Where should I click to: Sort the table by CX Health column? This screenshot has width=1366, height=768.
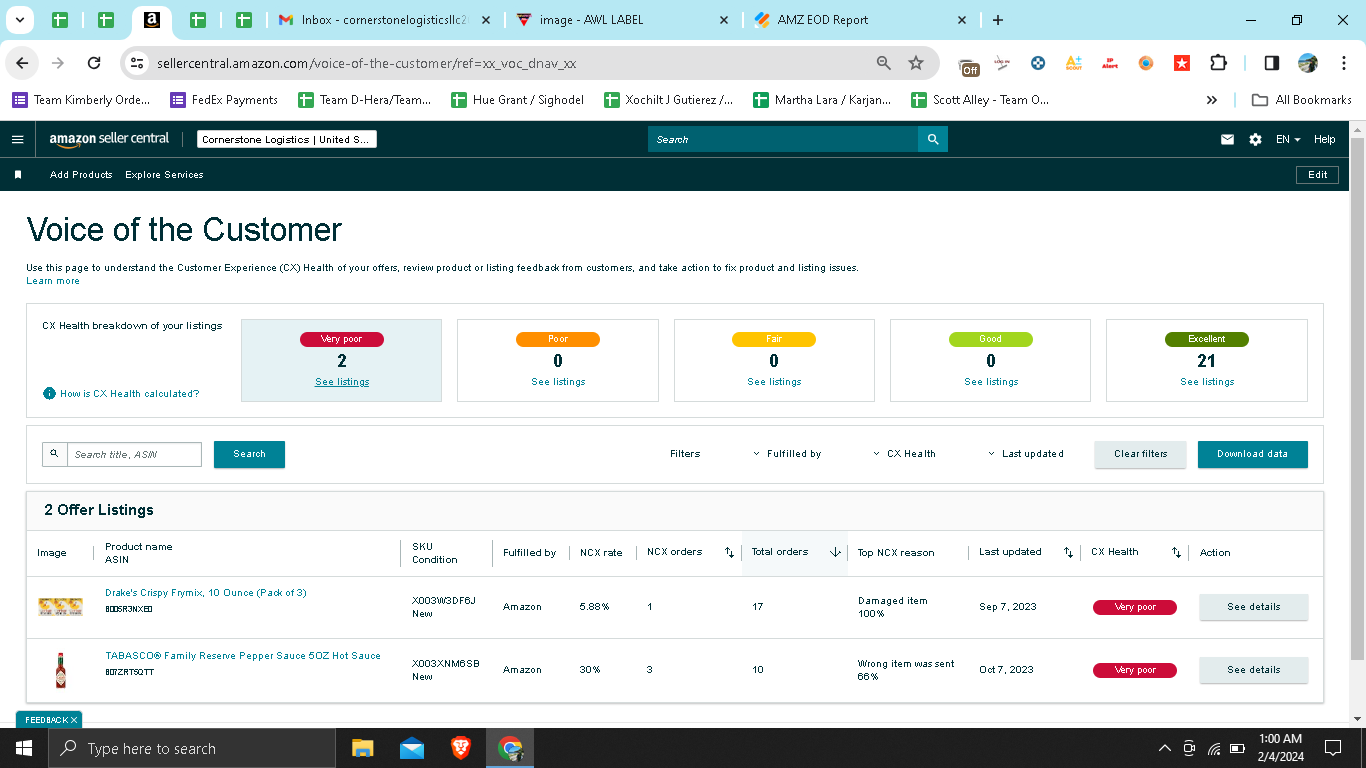tap(1176, 552)
